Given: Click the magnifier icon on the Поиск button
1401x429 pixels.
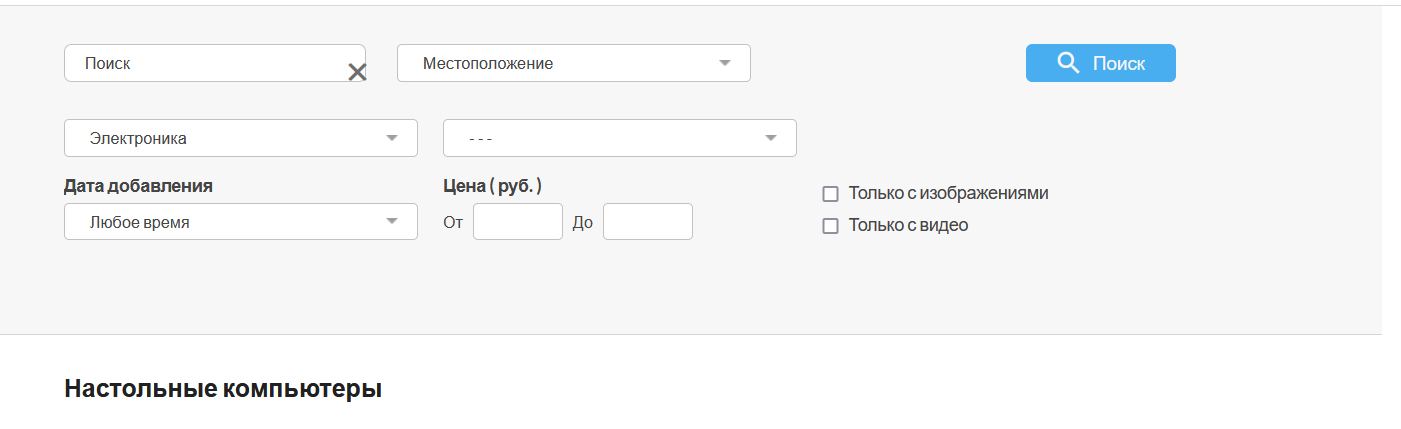Looking at the screenshot, I should 1068,63.
